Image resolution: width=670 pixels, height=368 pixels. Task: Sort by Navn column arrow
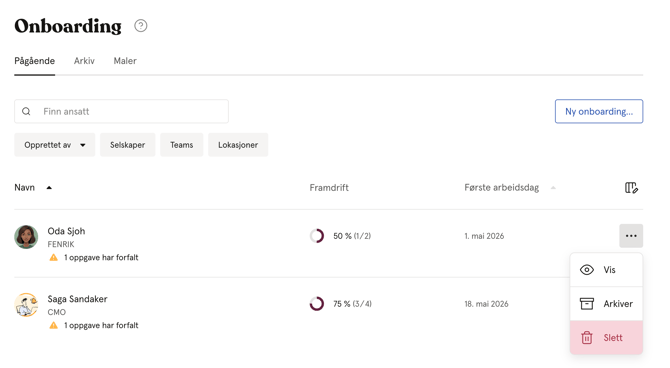(x=49, y=188)
